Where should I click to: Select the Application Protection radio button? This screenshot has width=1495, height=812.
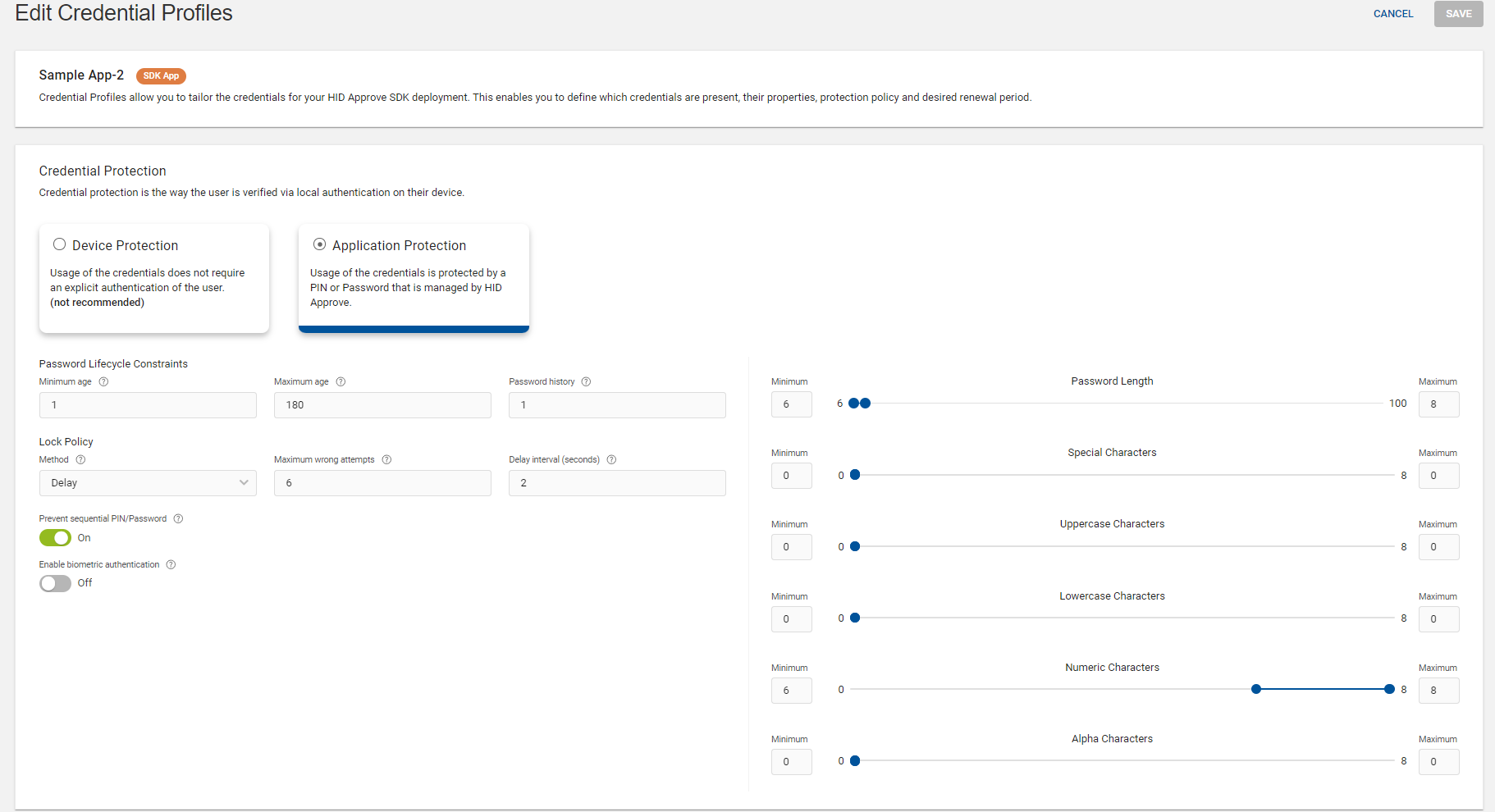pyautogui.click(x=320, y=244)
